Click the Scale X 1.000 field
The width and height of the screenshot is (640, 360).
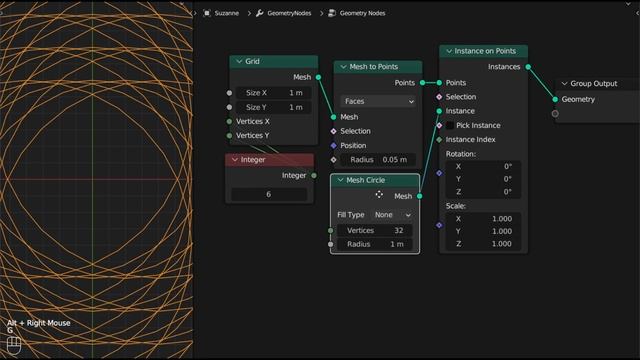[x=483, y=219]
